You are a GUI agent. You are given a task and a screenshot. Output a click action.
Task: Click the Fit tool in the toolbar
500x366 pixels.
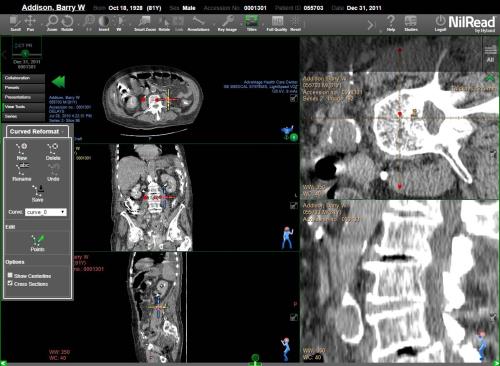pyautogui.click(x=89, y=23)
